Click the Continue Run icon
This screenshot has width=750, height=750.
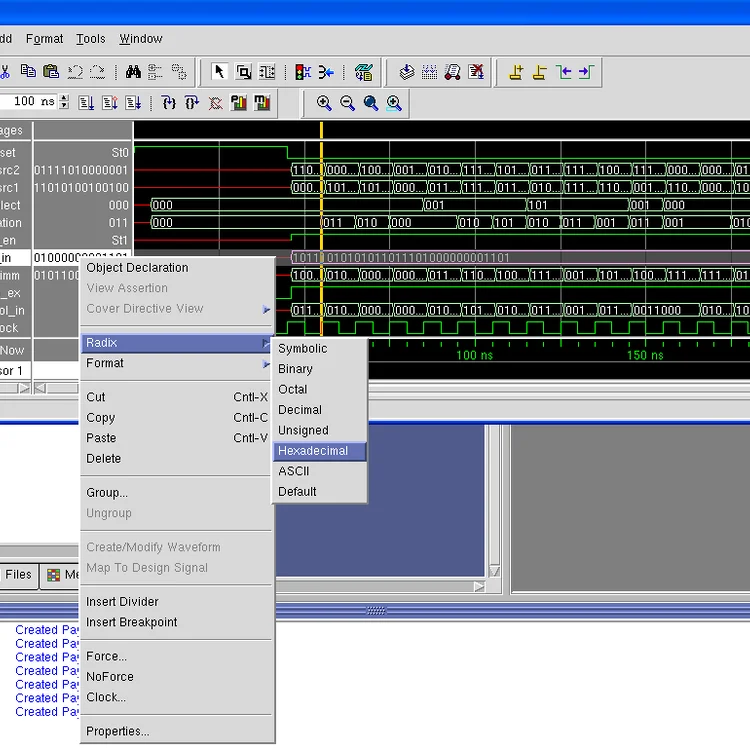(x=110, y=102)
